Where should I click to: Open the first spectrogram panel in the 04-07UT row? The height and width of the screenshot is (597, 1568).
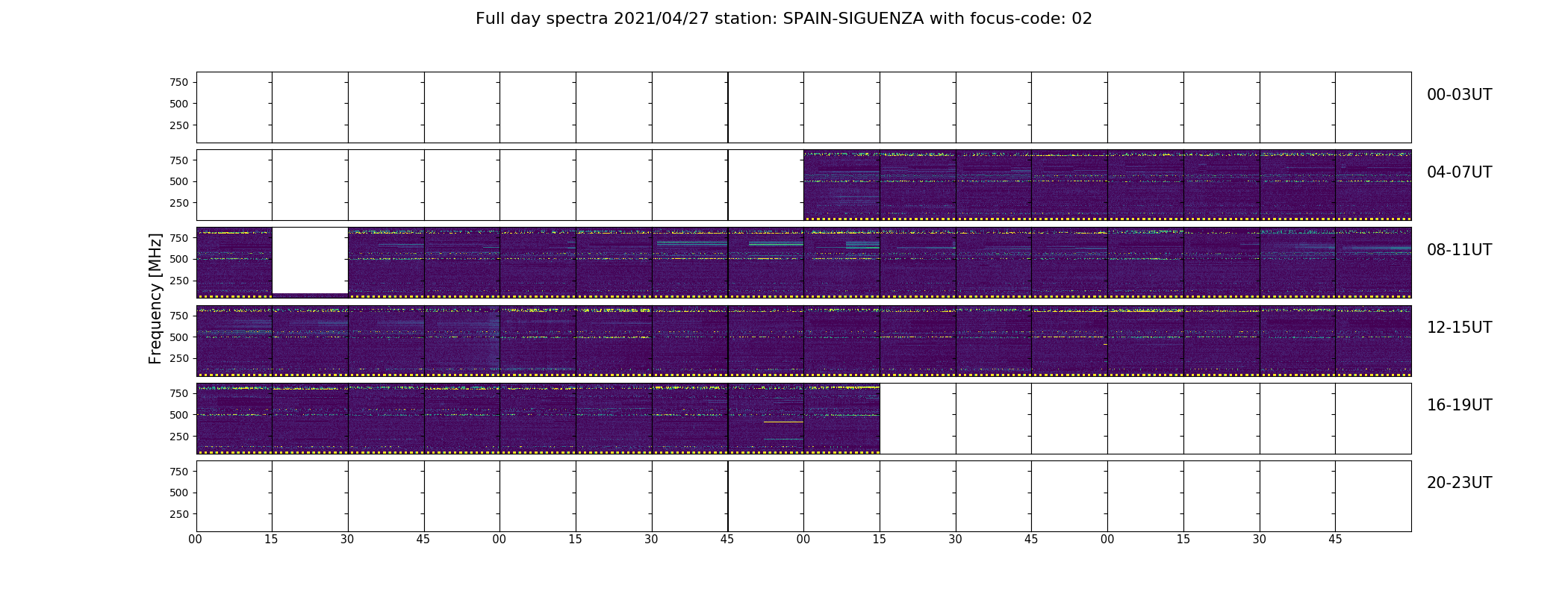coord(841,185)
